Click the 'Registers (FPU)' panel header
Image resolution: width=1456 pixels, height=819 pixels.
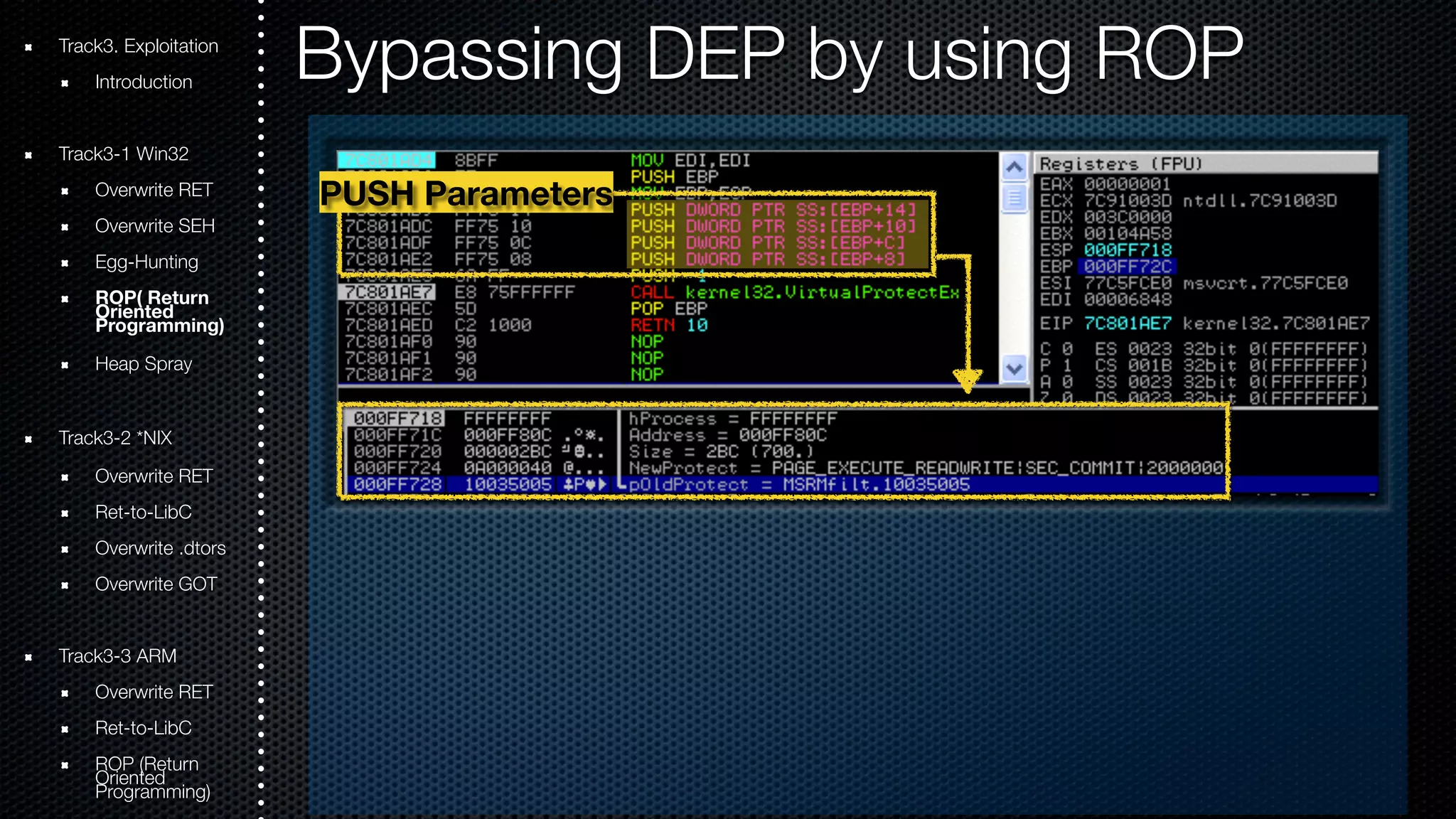[1206, 164]
